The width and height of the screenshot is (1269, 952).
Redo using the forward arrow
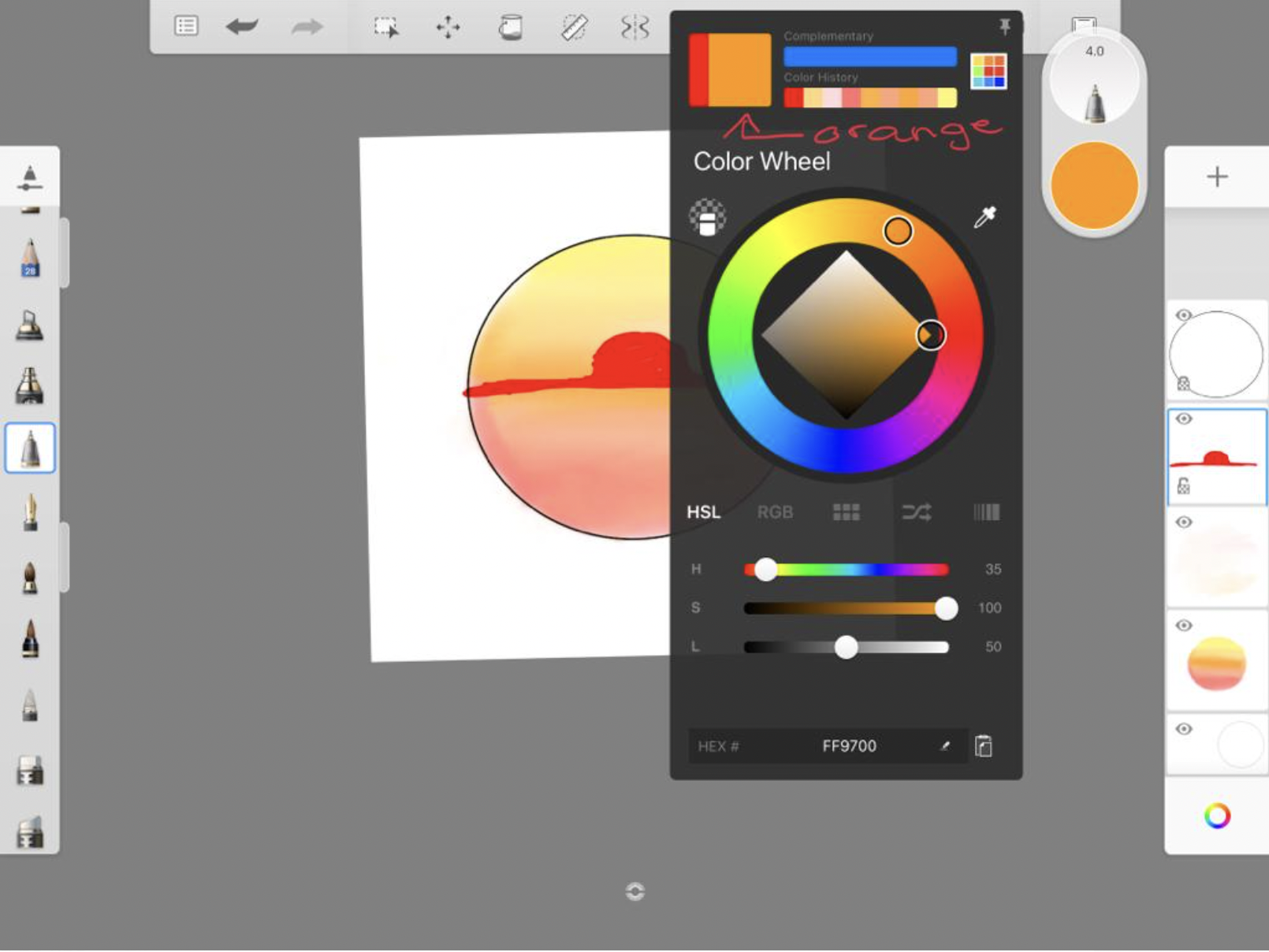[x=307, y=27]
